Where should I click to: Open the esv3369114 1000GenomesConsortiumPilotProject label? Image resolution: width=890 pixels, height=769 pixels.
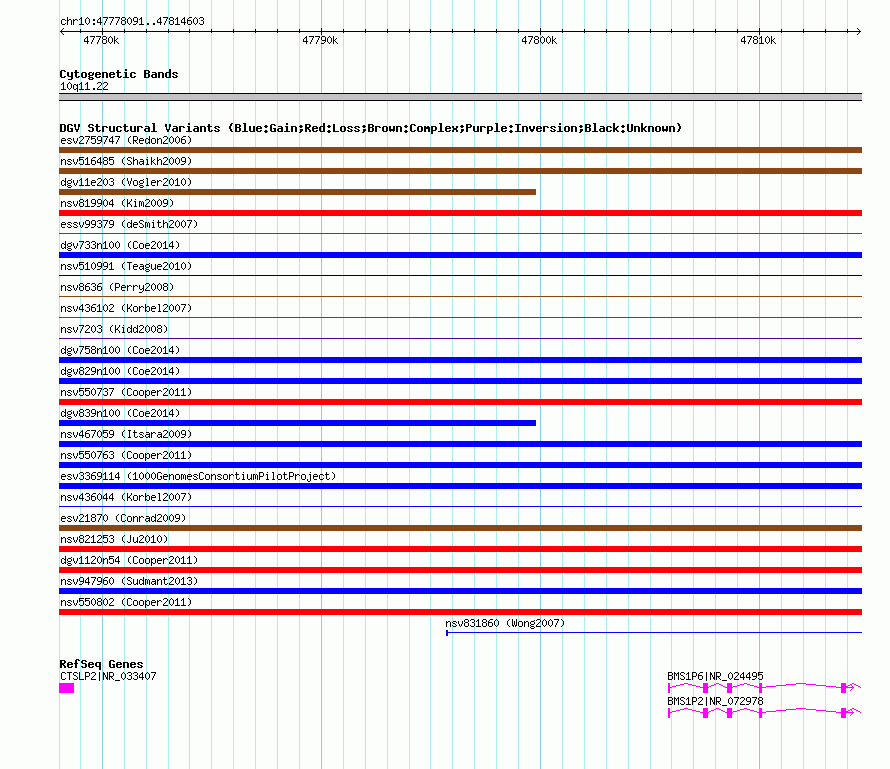coord(198,476)
